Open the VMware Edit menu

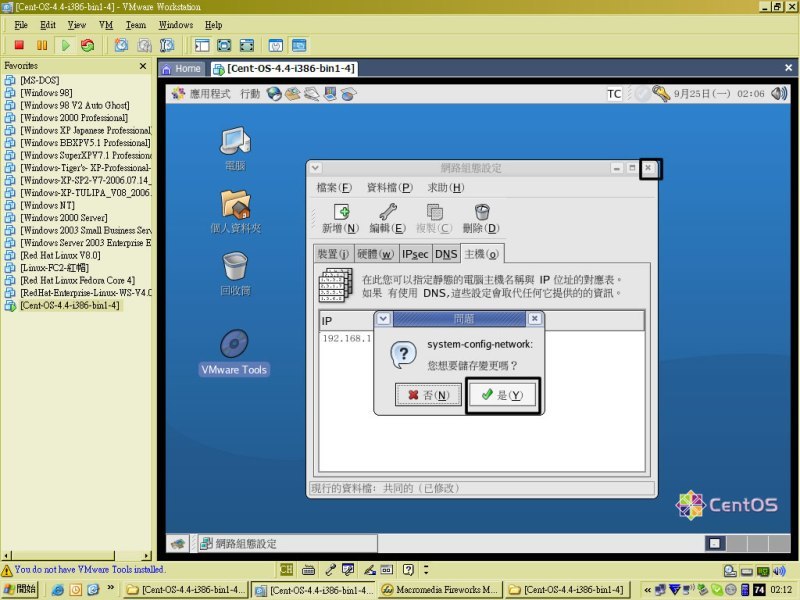(48, 25)
